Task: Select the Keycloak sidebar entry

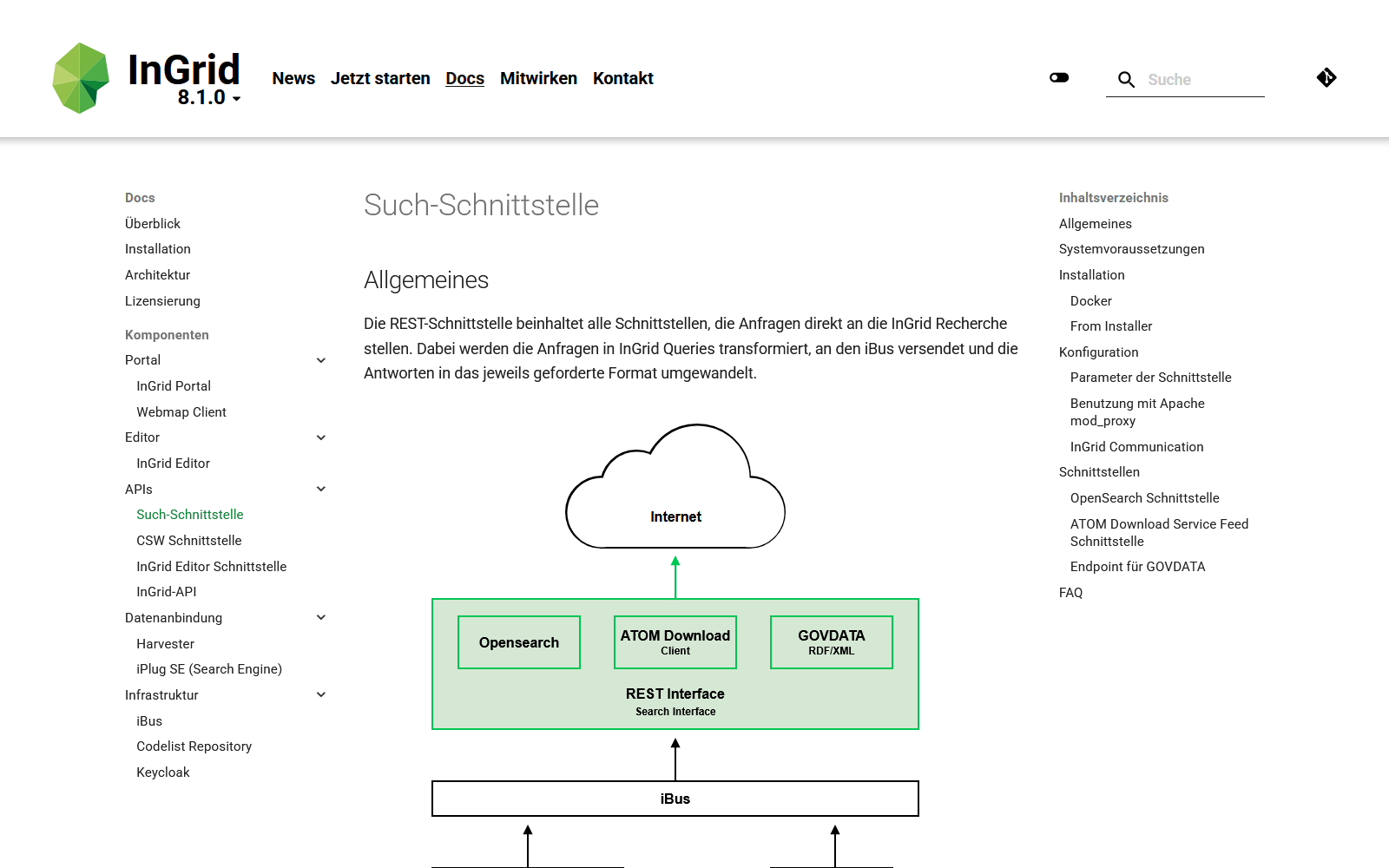Action: click(x=162, y=773)
